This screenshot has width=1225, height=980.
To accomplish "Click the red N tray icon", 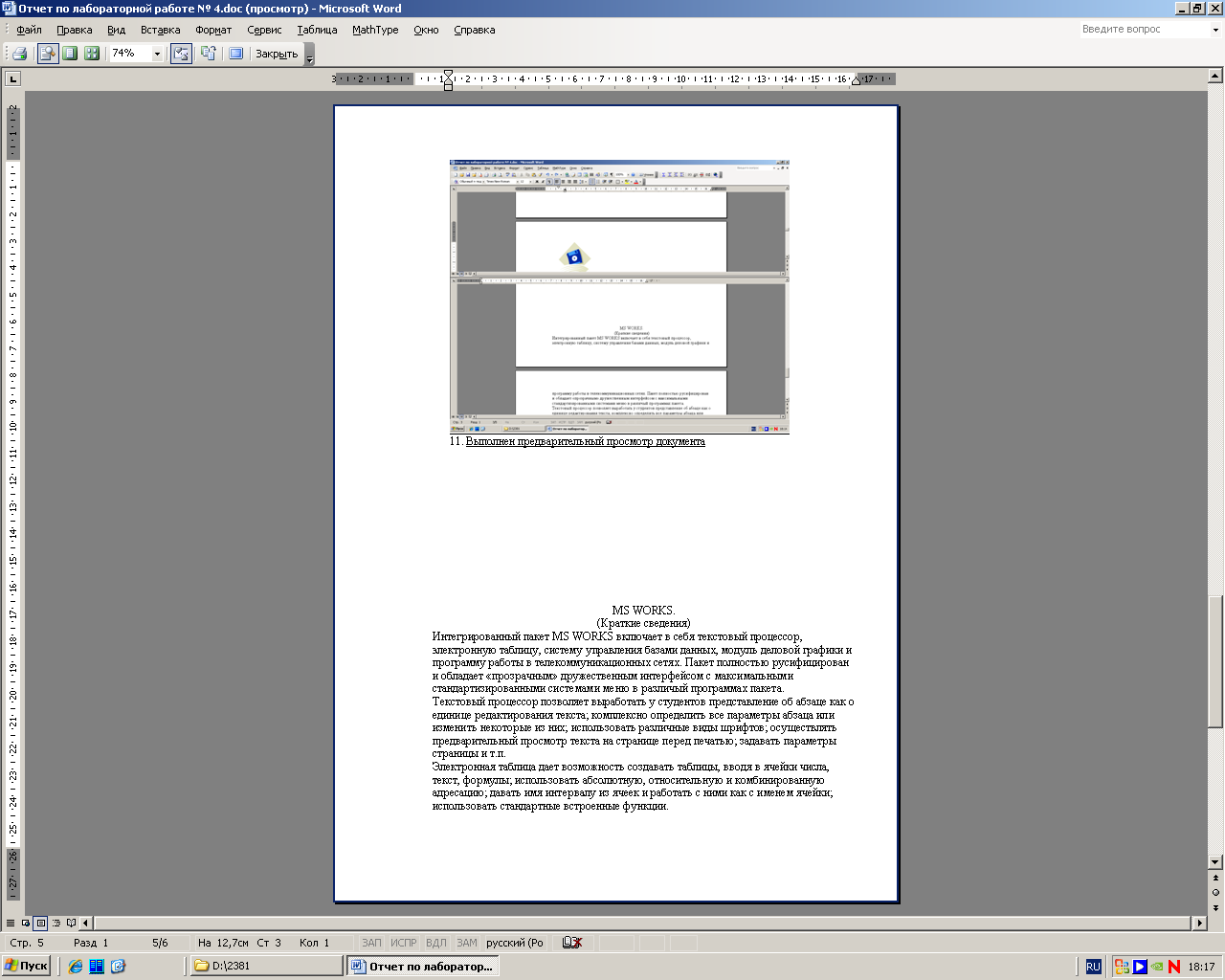I will coord(1174,967).
